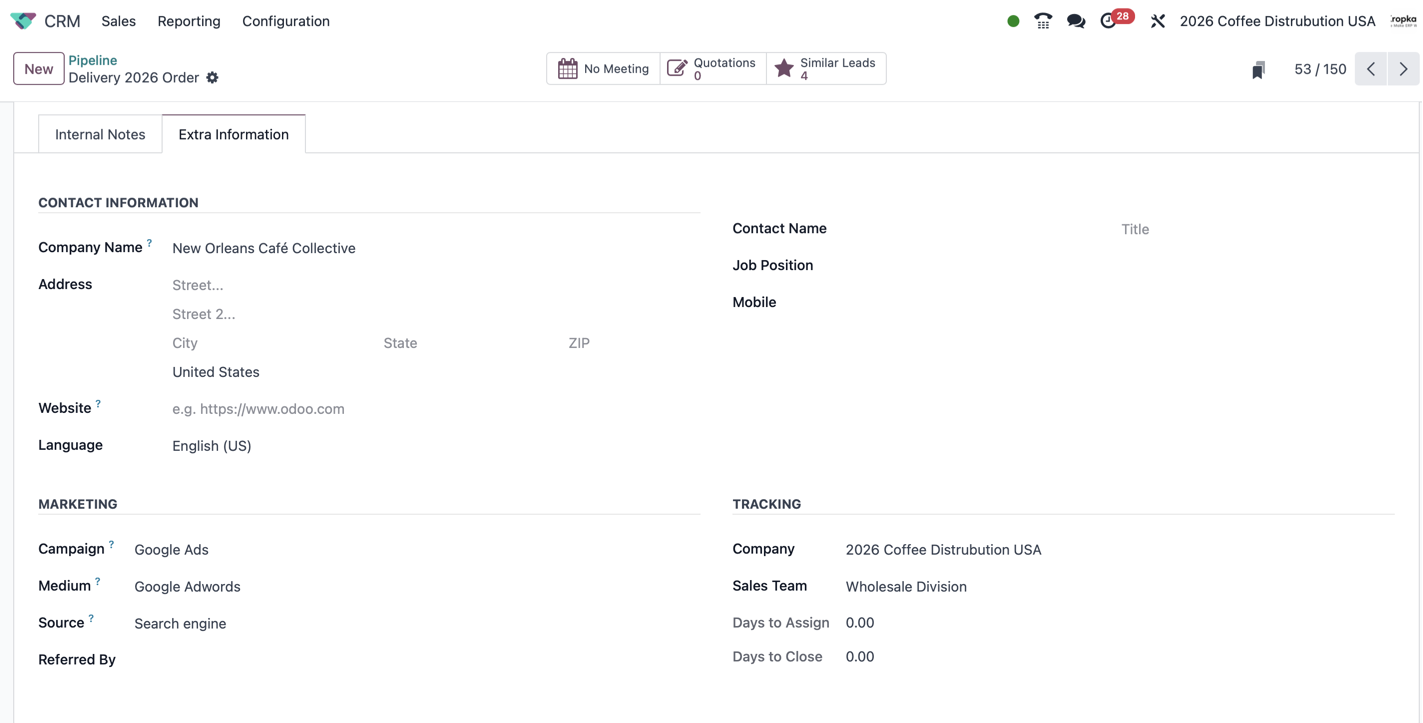
Task: Click the New button
Action: pos(39,69)
